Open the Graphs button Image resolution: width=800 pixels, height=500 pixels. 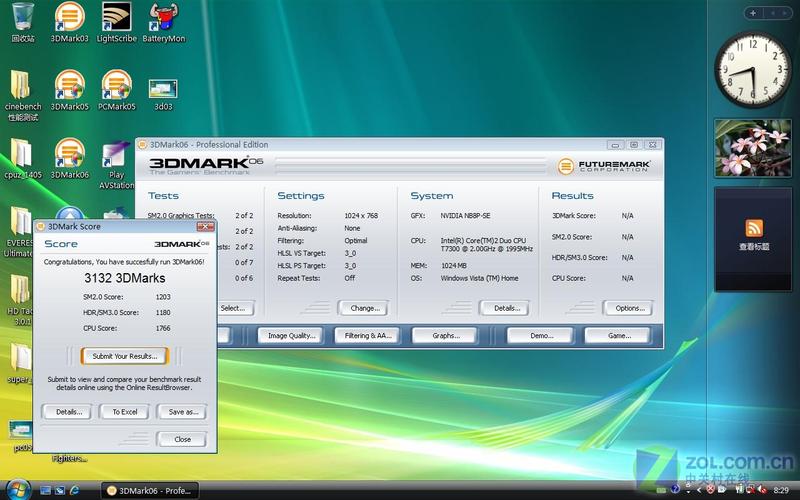(445, 336)
